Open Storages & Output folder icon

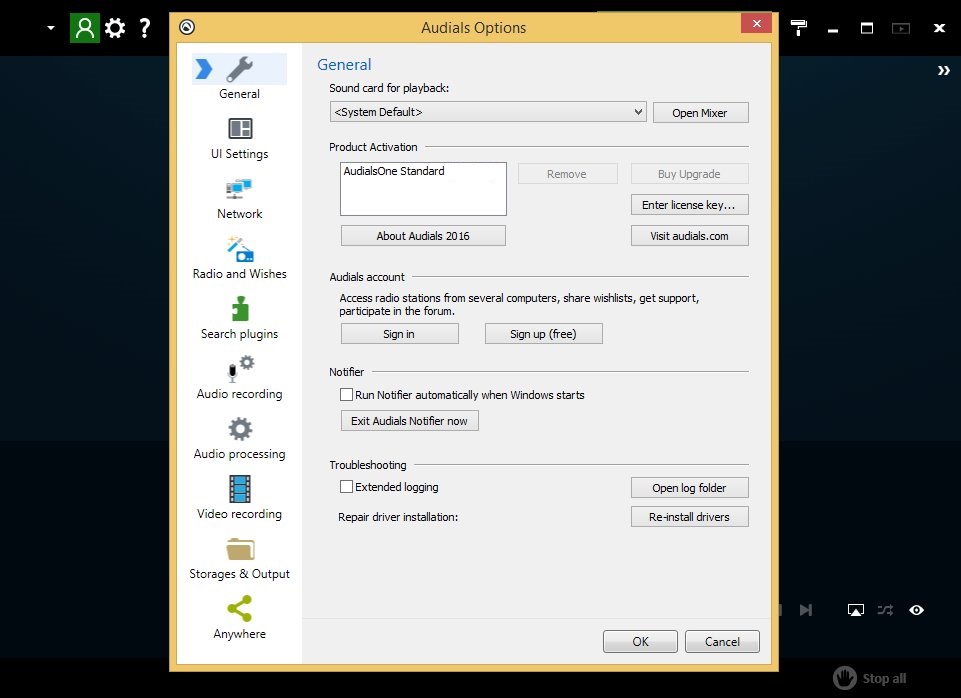tap(240, 549)
